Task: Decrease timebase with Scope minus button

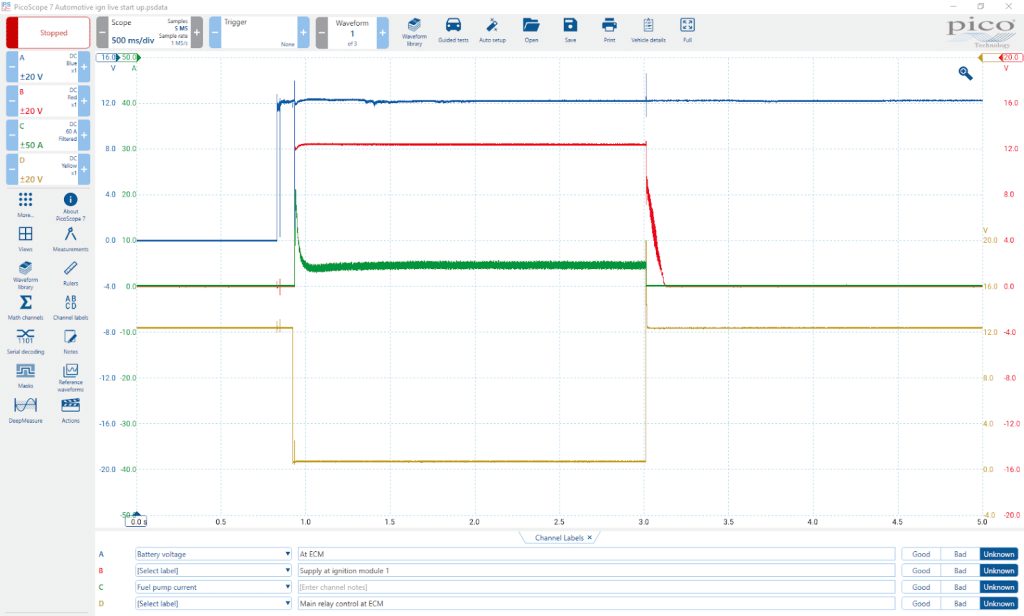Action: (103, 32)
